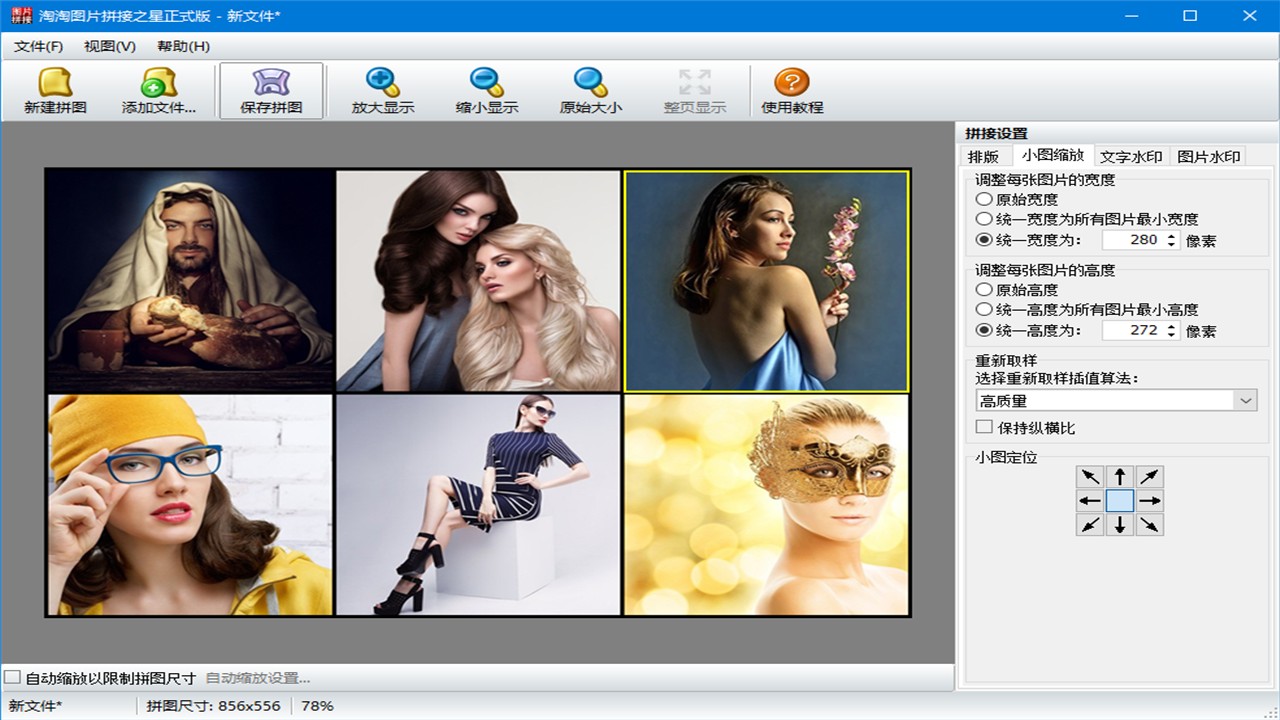Click the 保存拼图 save collage icon

(x=271, y=83)
